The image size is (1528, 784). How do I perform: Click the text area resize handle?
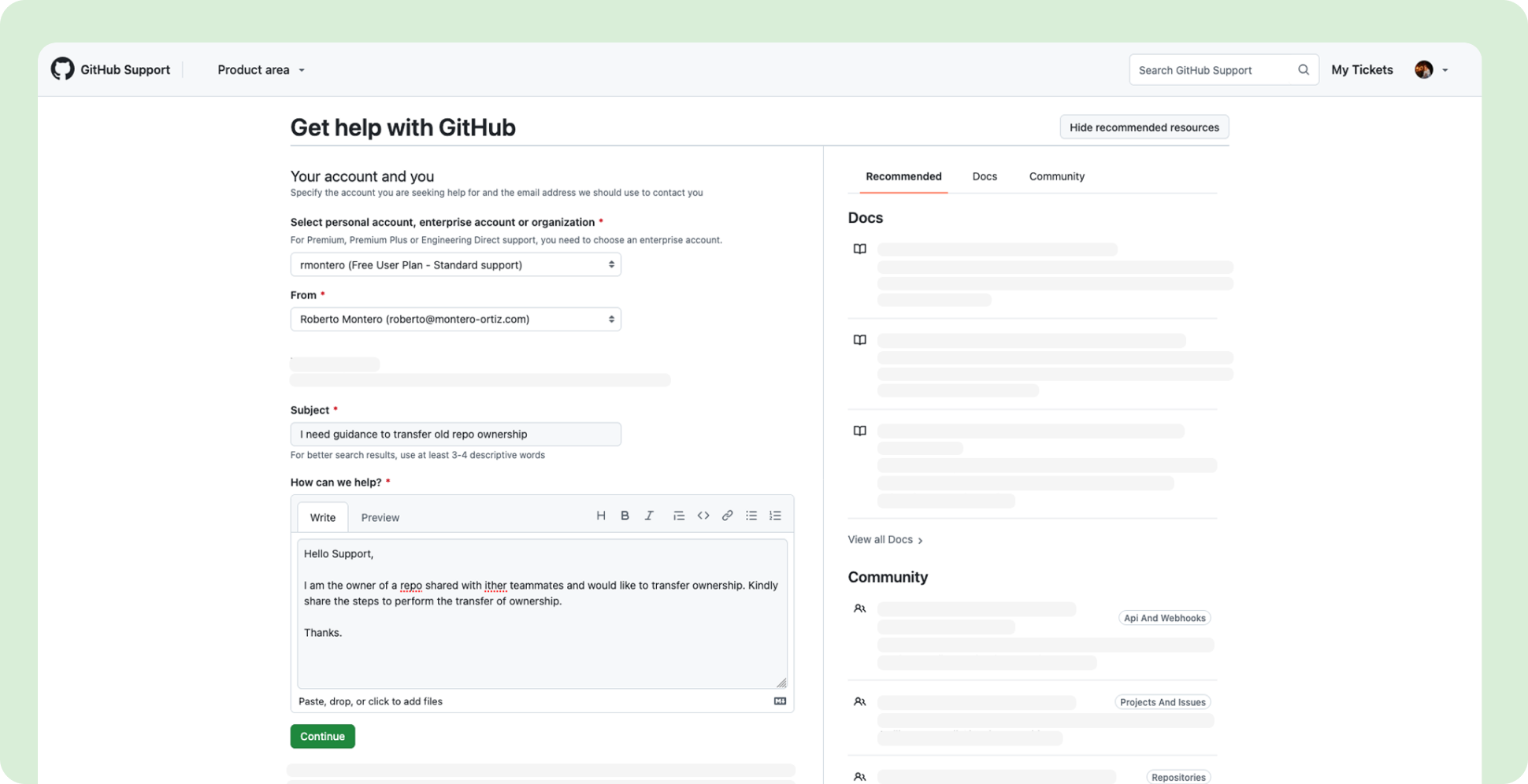(781, 682)
